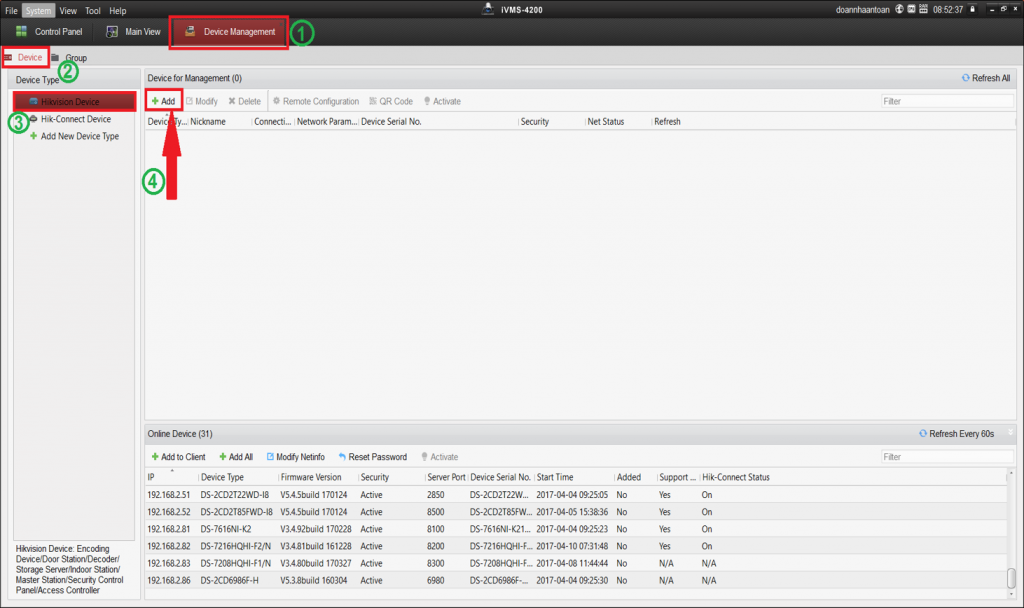Viewport: 1024px width, 608px height.
Task: Click Add to Client in Online Device
Action: 178,457
